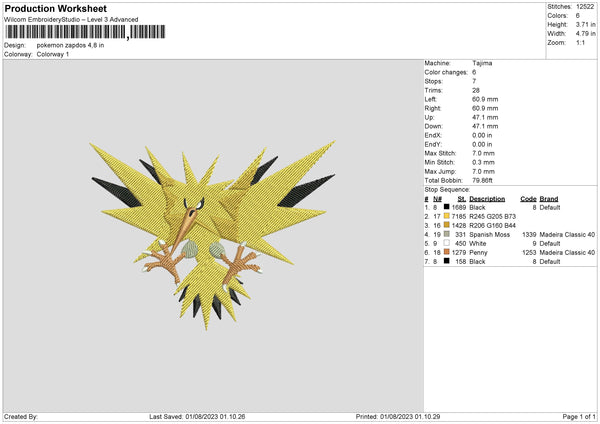Click the 'White' description in stop 5
This screenshot has width=600, height=424.
(478, 244)
